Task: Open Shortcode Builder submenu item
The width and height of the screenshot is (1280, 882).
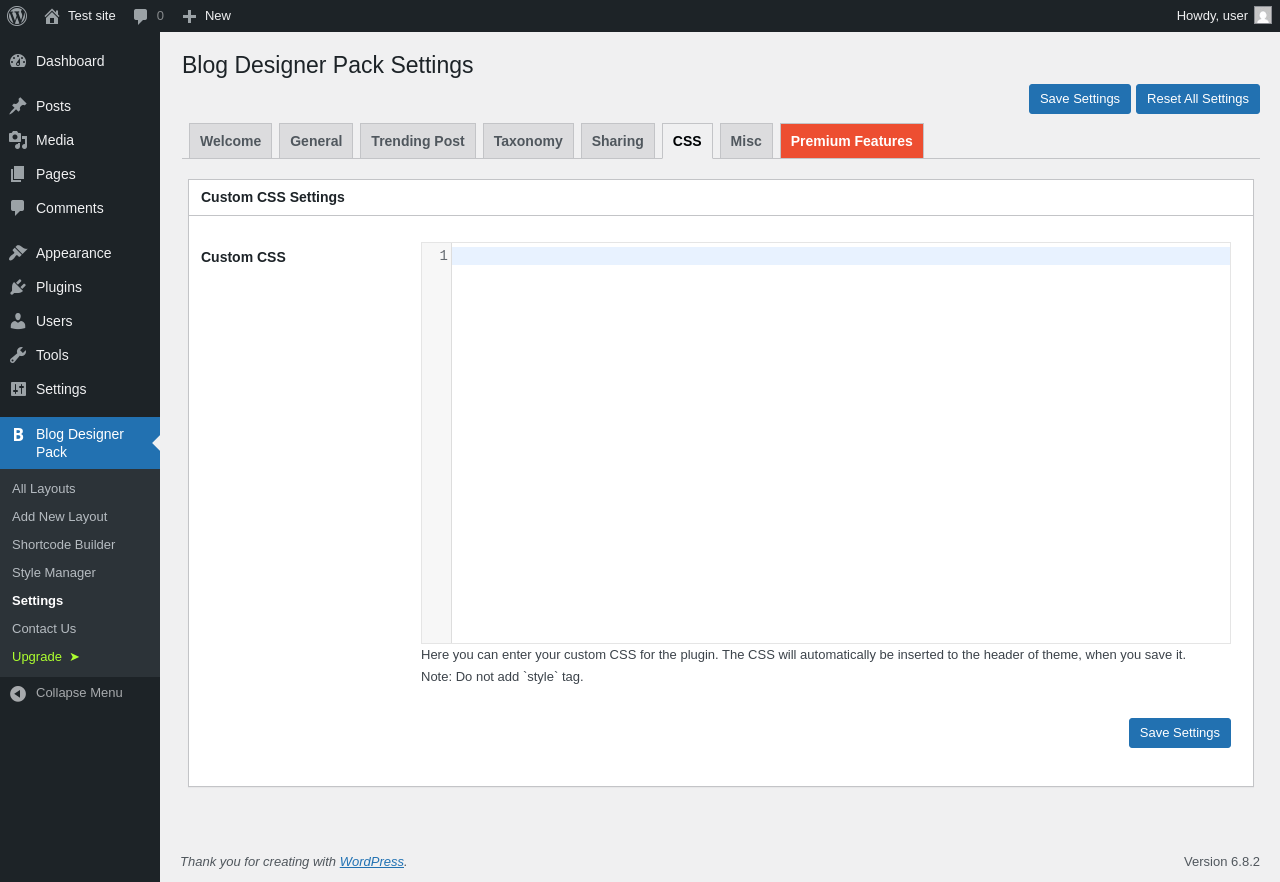Action: click(x=64, y=545)
